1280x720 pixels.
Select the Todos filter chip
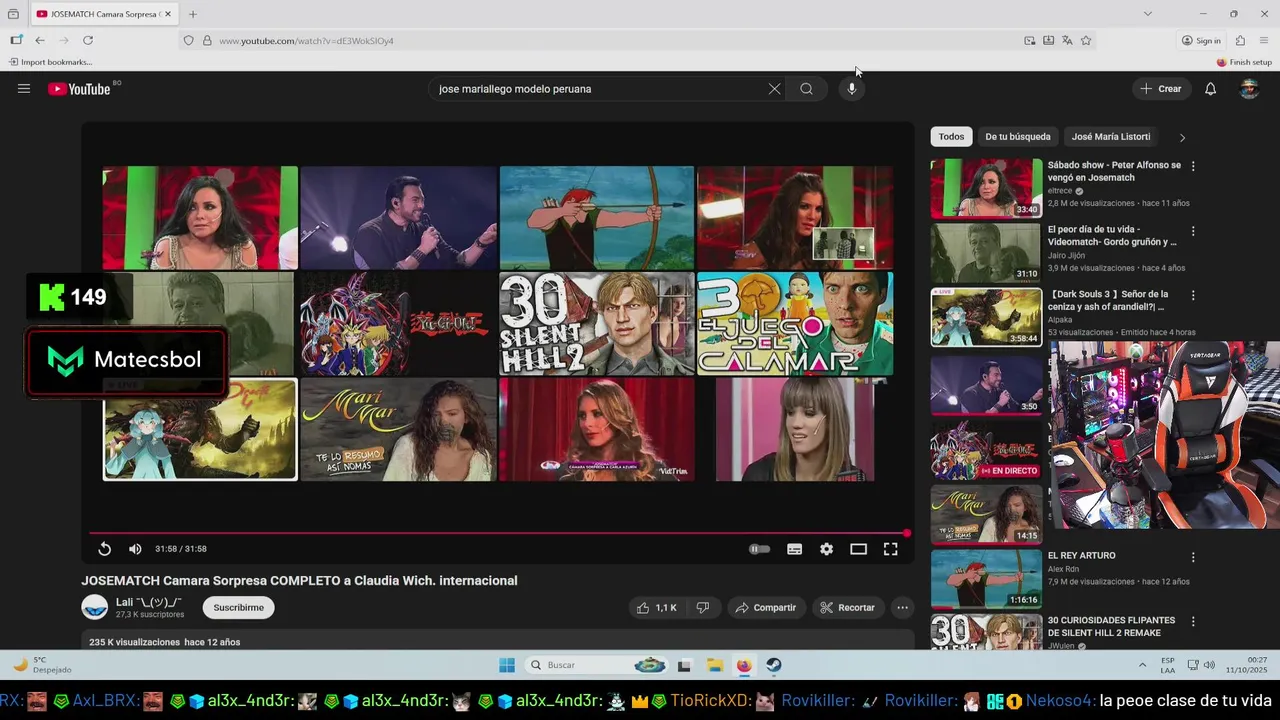[x=952, y=137]
